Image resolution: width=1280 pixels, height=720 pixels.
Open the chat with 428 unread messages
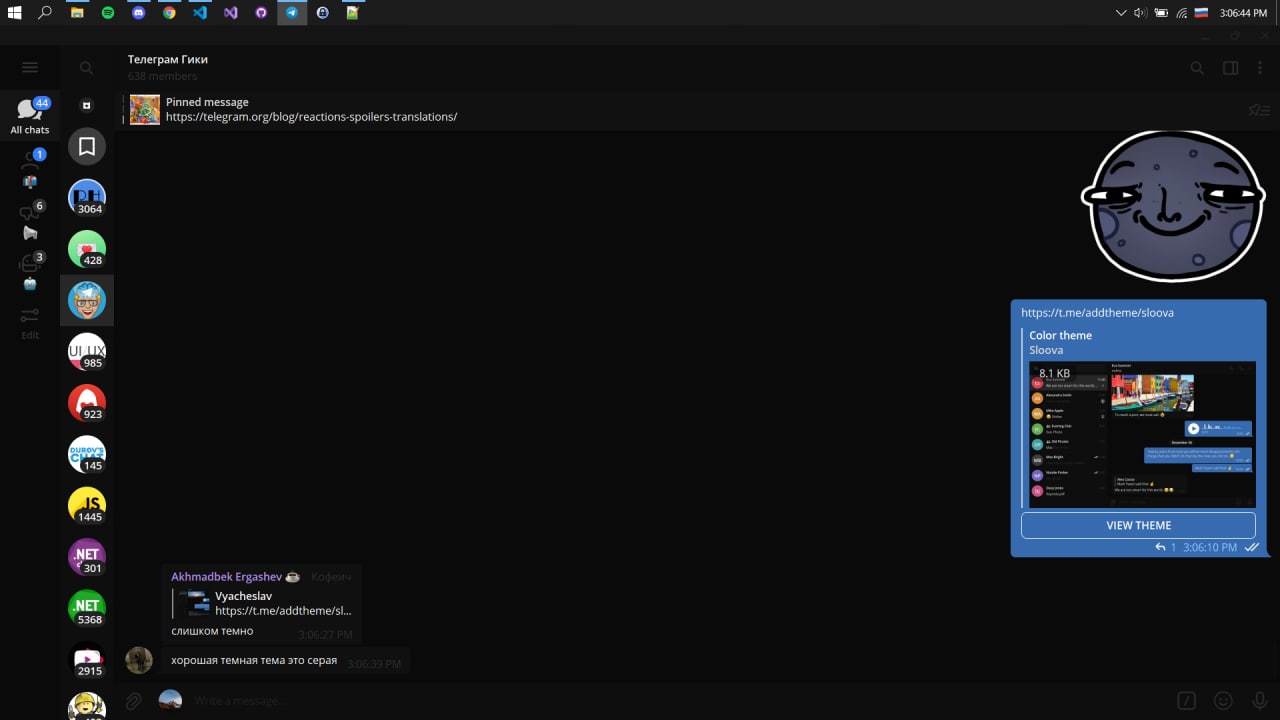(87, 249)
